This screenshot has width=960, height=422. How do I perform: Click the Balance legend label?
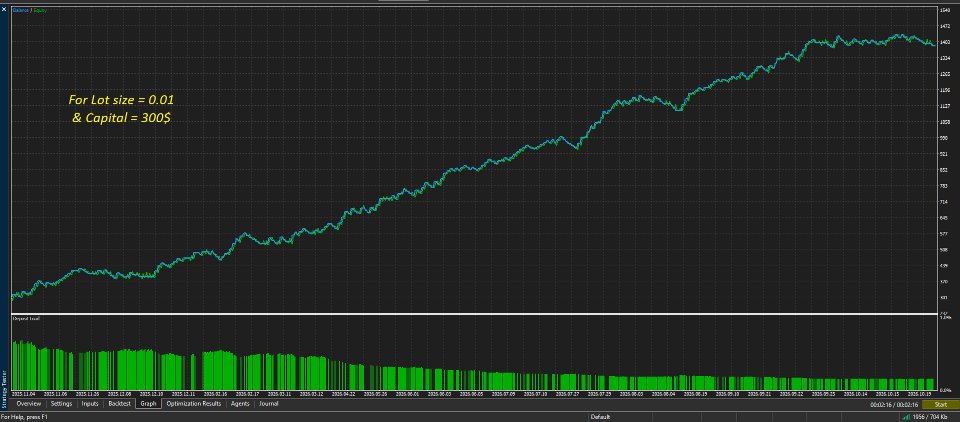pos(20,10)
